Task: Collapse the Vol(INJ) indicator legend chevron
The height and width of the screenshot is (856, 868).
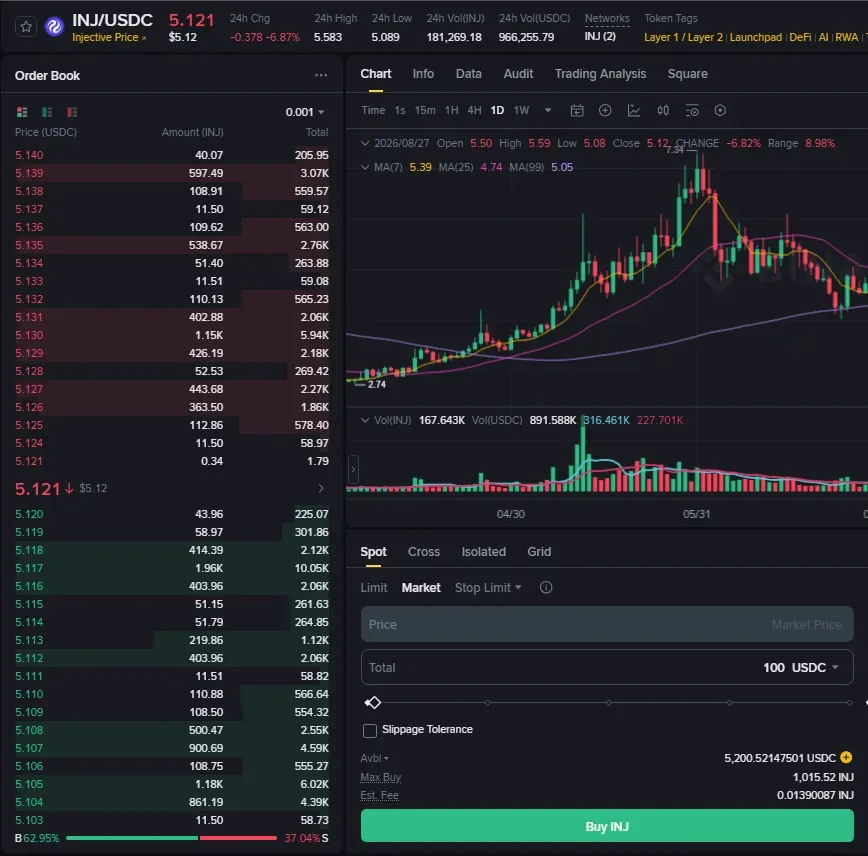Action: coord(365,420)
